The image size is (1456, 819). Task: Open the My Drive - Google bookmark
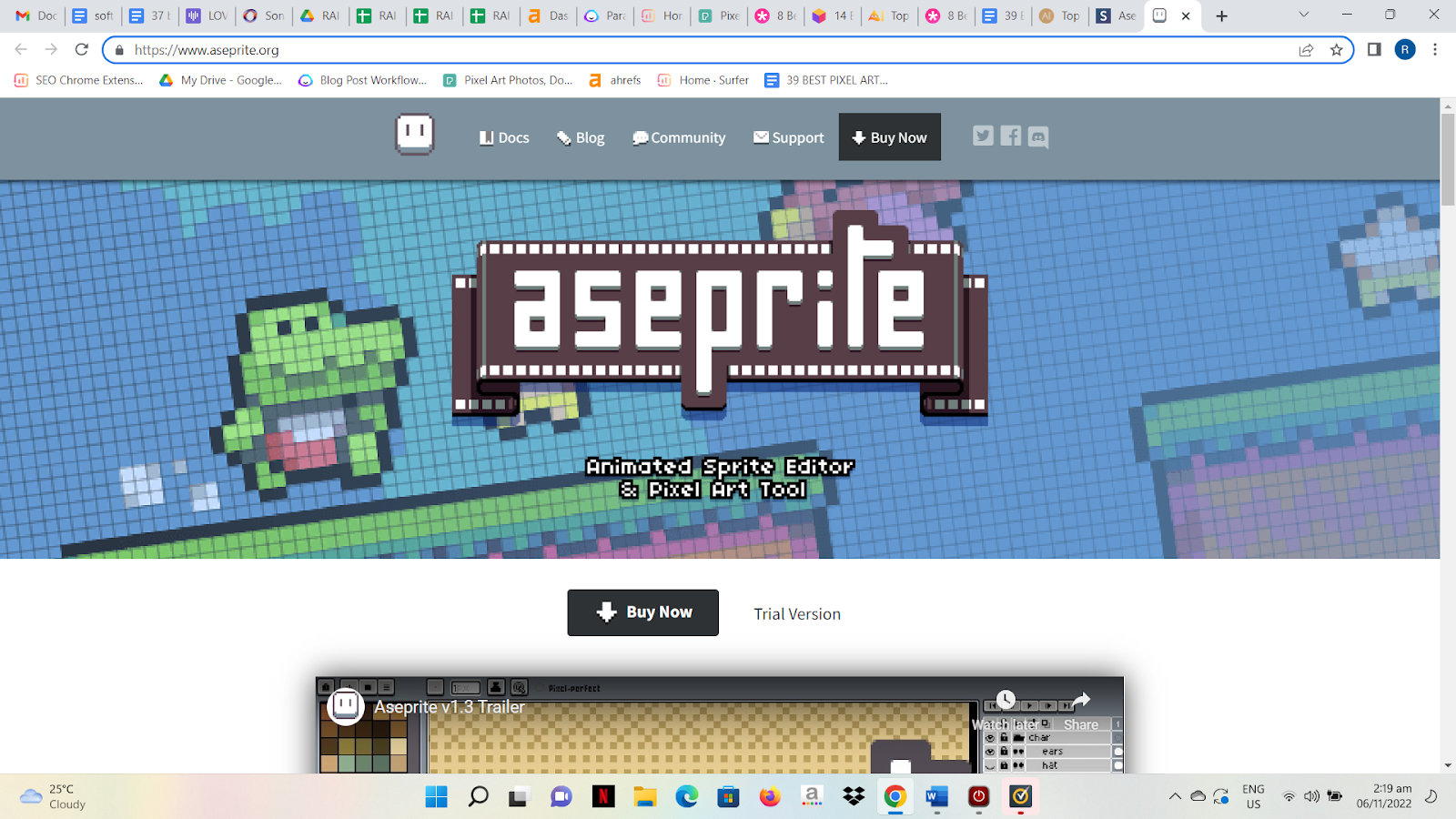(x=220, y=80)
